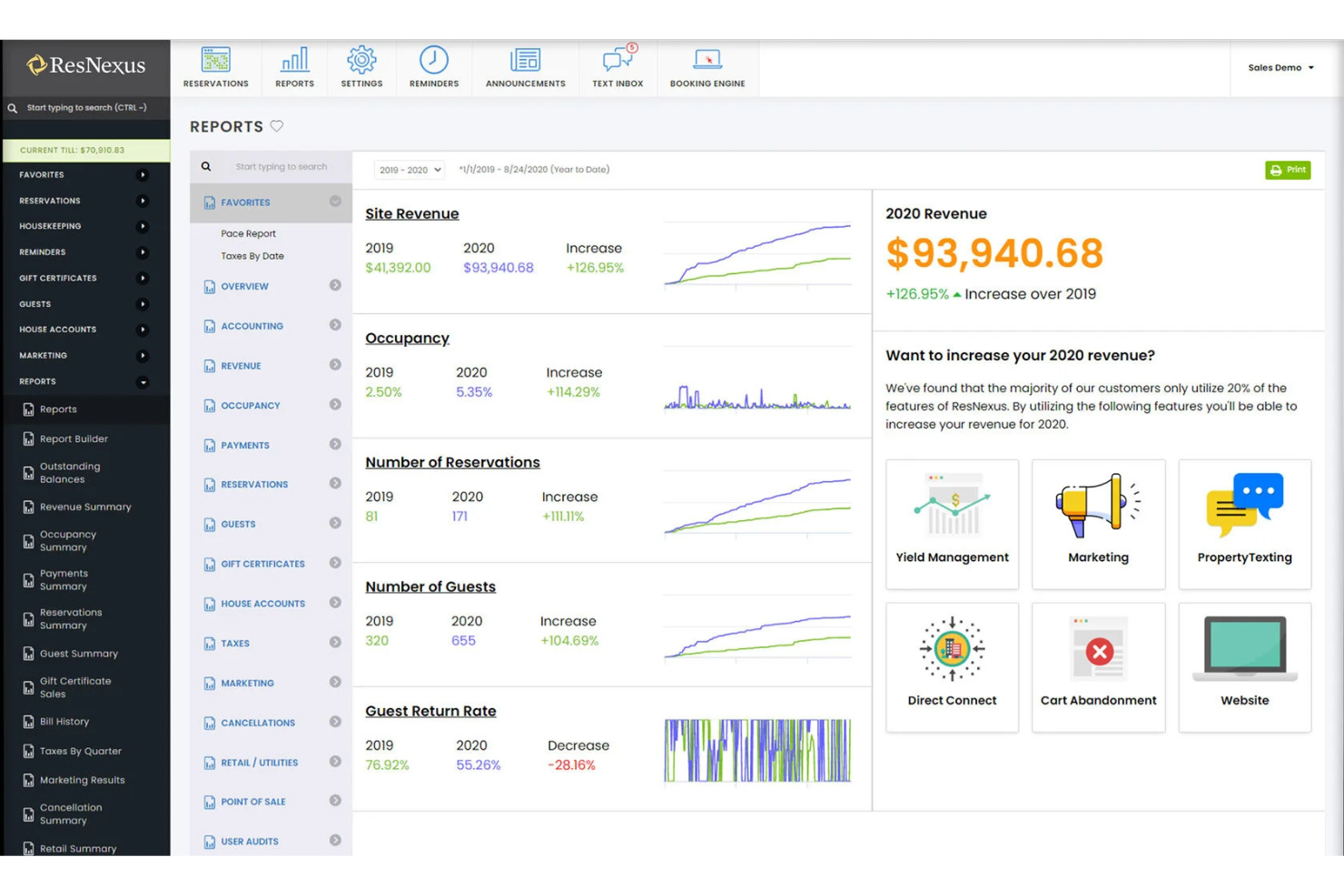Screen dimensions: 1344x896
Task: Open the Sales Demo account dropdown
Action: 1280,67
